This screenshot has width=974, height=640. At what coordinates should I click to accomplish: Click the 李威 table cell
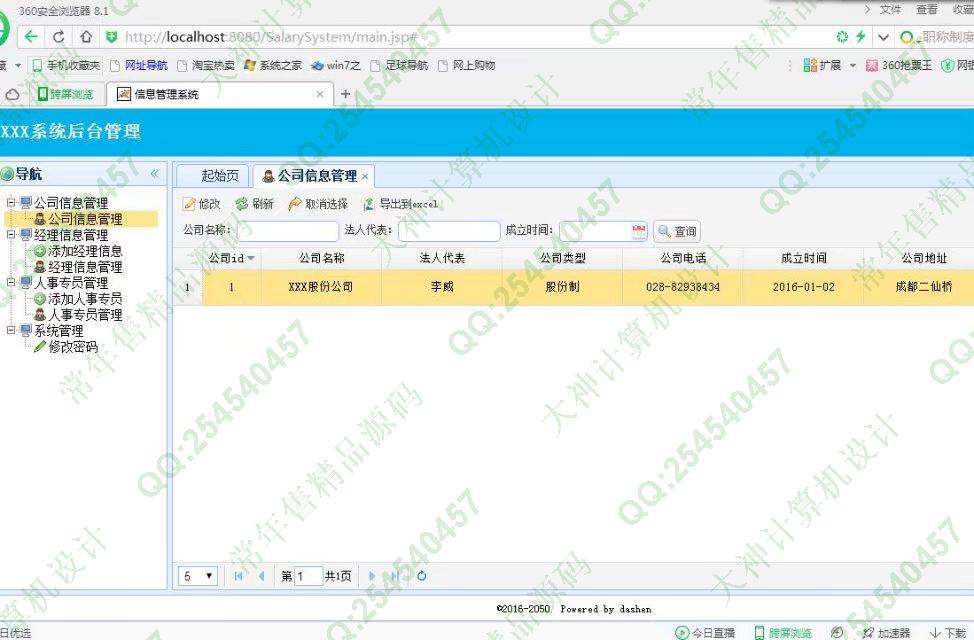[x=442, y=287]
